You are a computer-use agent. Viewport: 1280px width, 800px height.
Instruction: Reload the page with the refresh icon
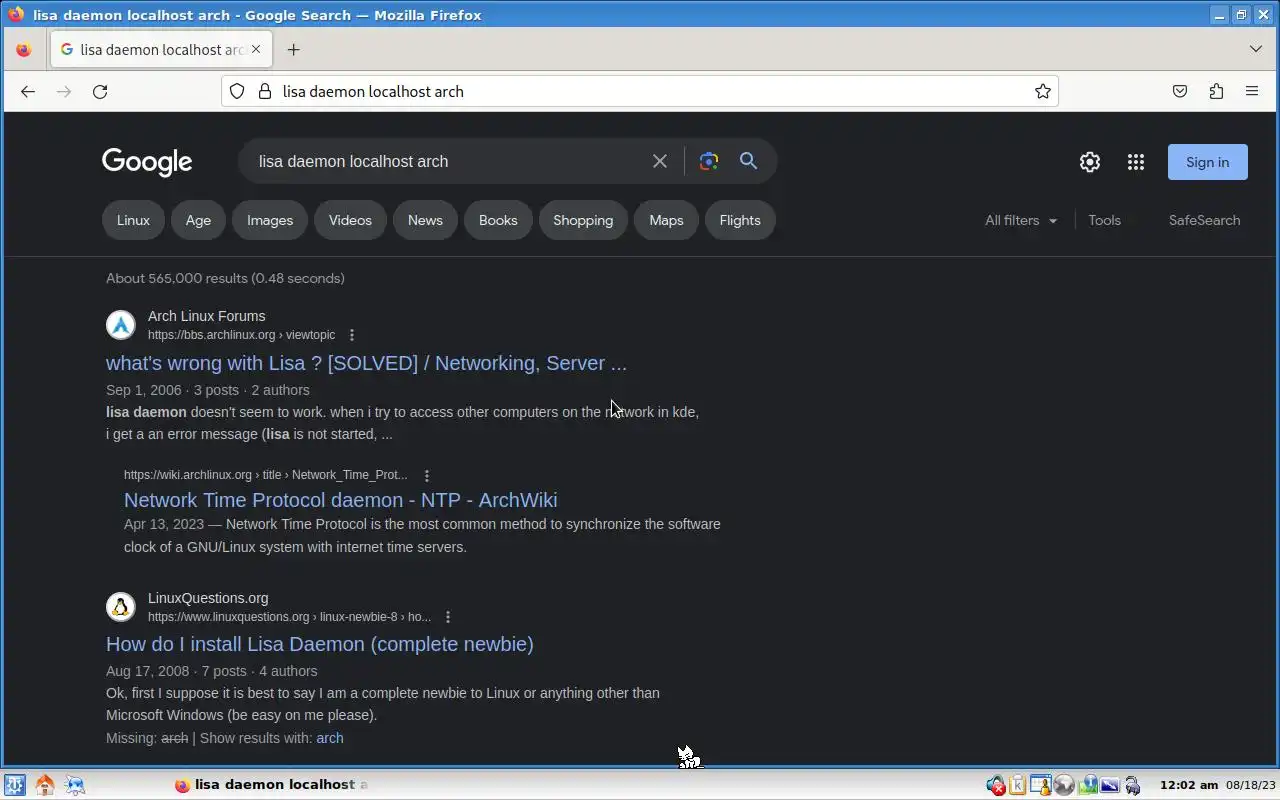pyautogui.click(x=100, y=91)
